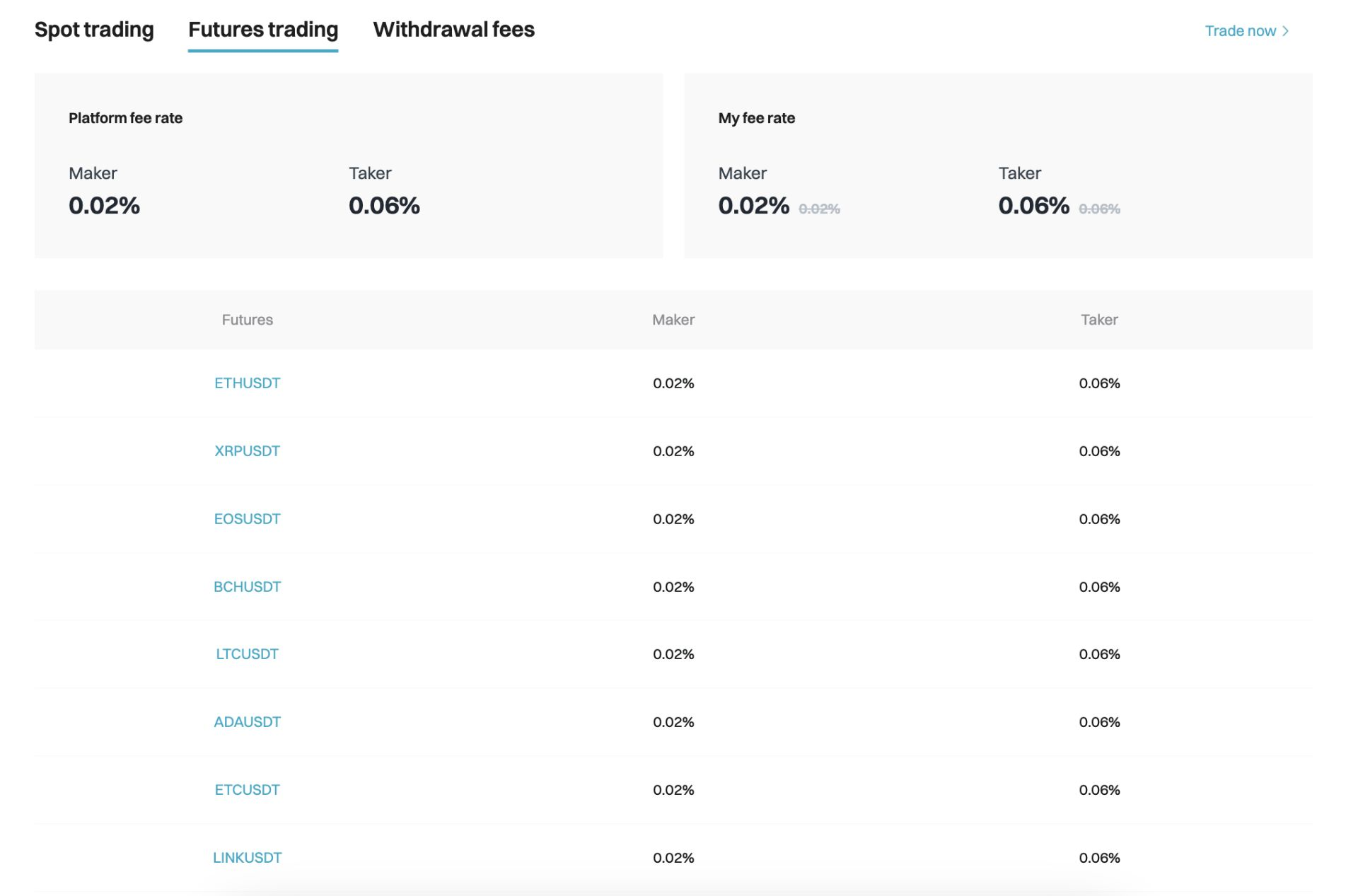Open EOSUSDT trading pair
Image resolution: width=1358 pixels, height=896 pixels.
(x=247, y=518)
